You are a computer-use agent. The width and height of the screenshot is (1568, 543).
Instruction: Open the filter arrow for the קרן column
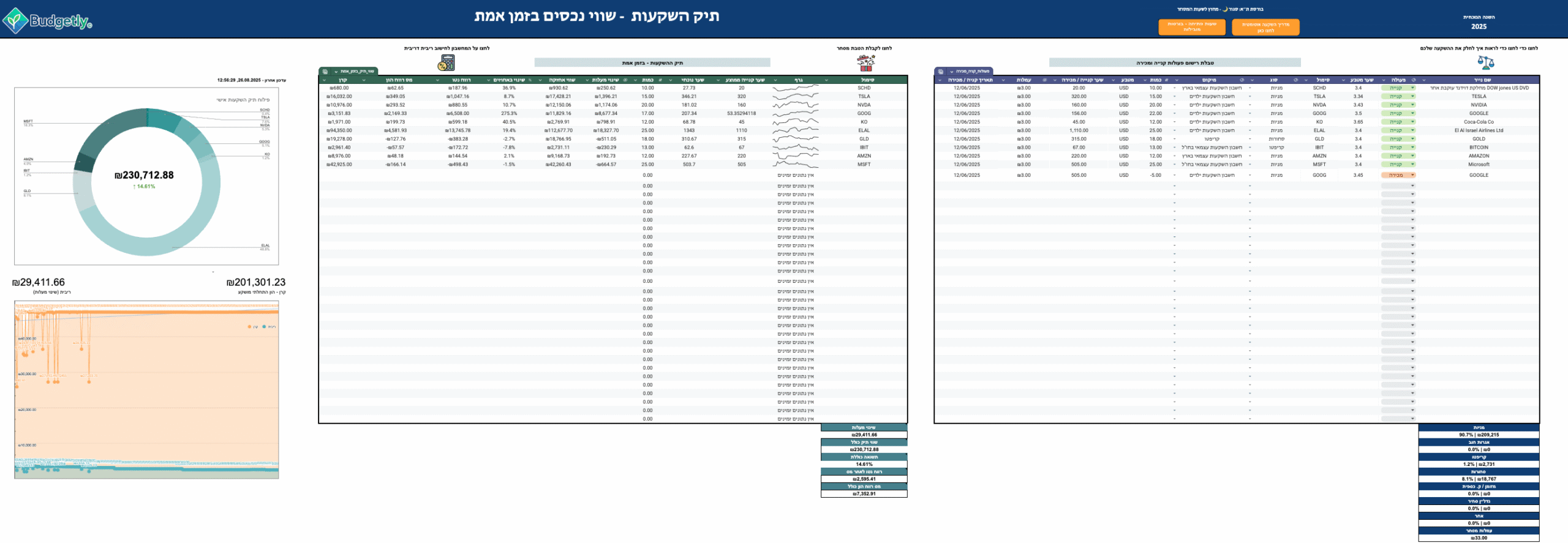click(323, 80)
